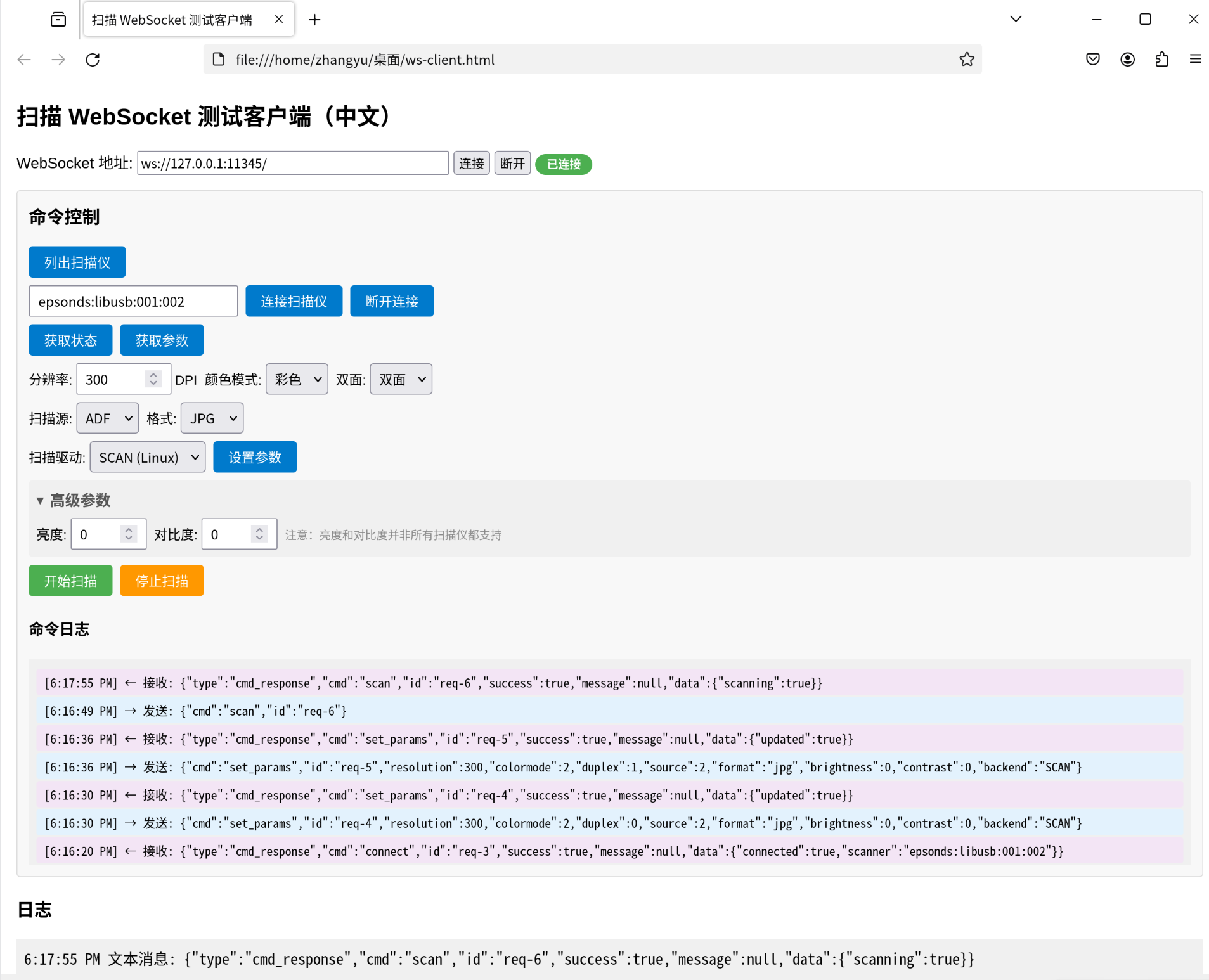Open the list all tabs chevron
The image size is (1209, 980).
(1016, 19)
